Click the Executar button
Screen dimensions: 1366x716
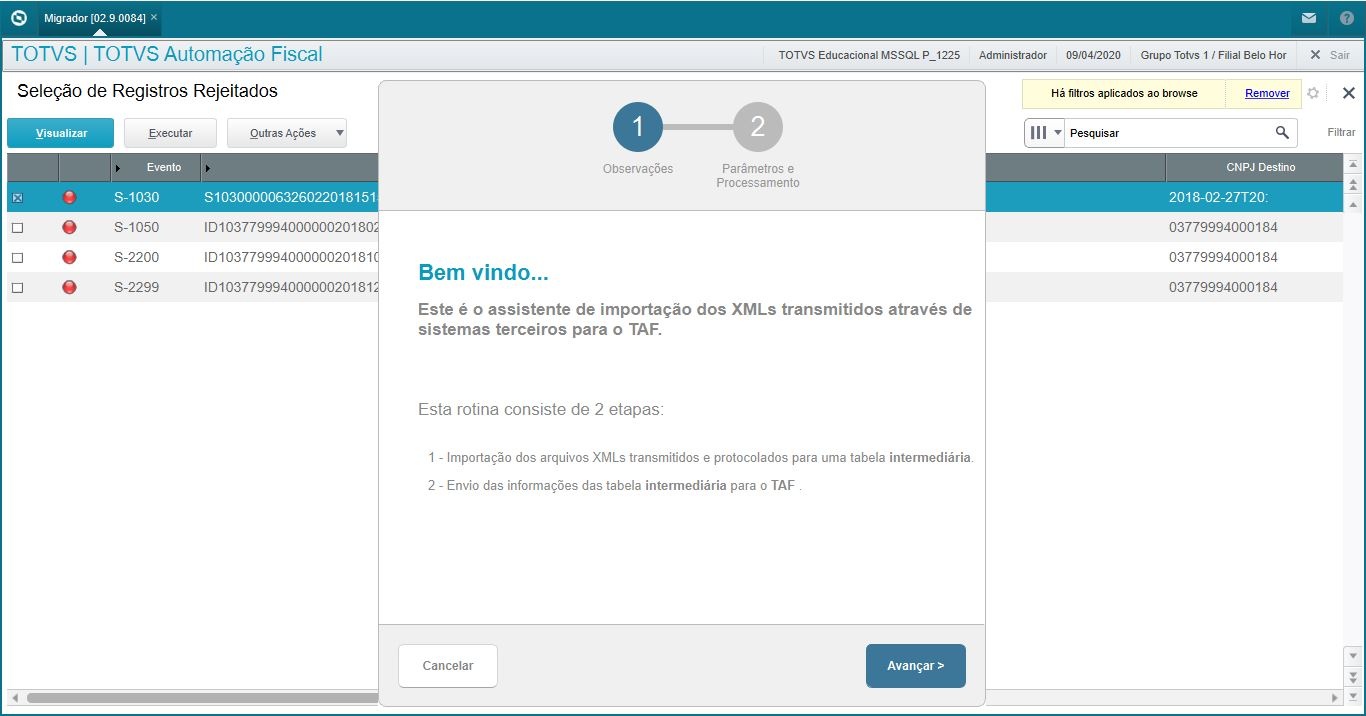tap(170, 133)
